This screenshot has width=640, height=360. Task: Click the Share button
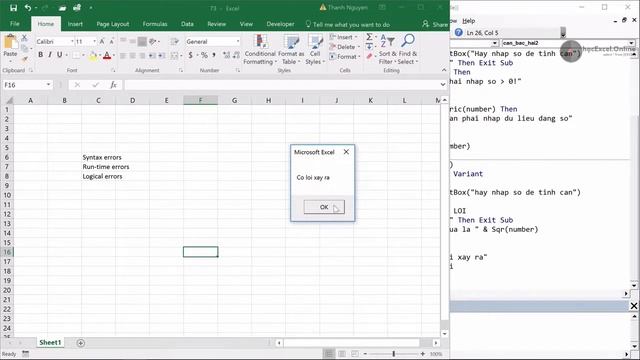(435, 24)
